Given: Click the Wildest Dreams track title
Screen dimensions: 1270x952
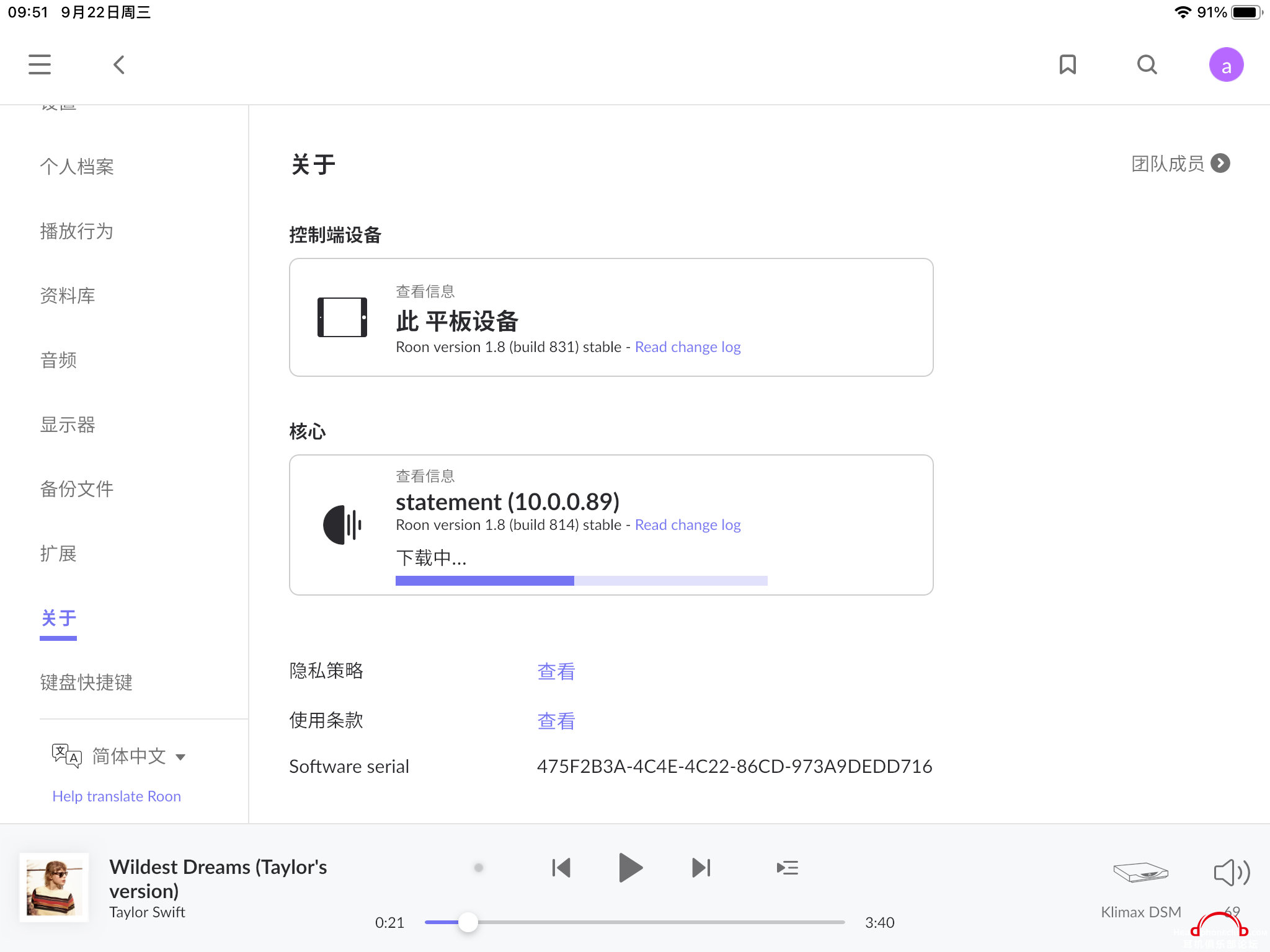Looking at the screenshot, I should (218, 879).
